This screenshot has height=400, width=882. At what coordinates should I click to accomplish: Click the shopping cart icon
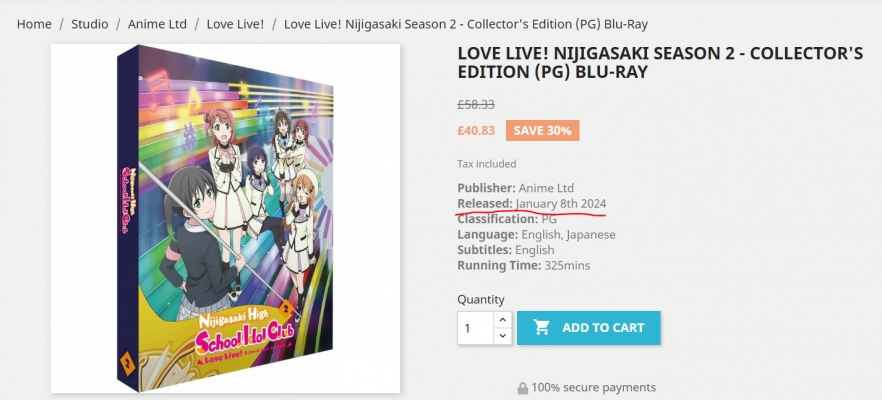coord(542,327)
